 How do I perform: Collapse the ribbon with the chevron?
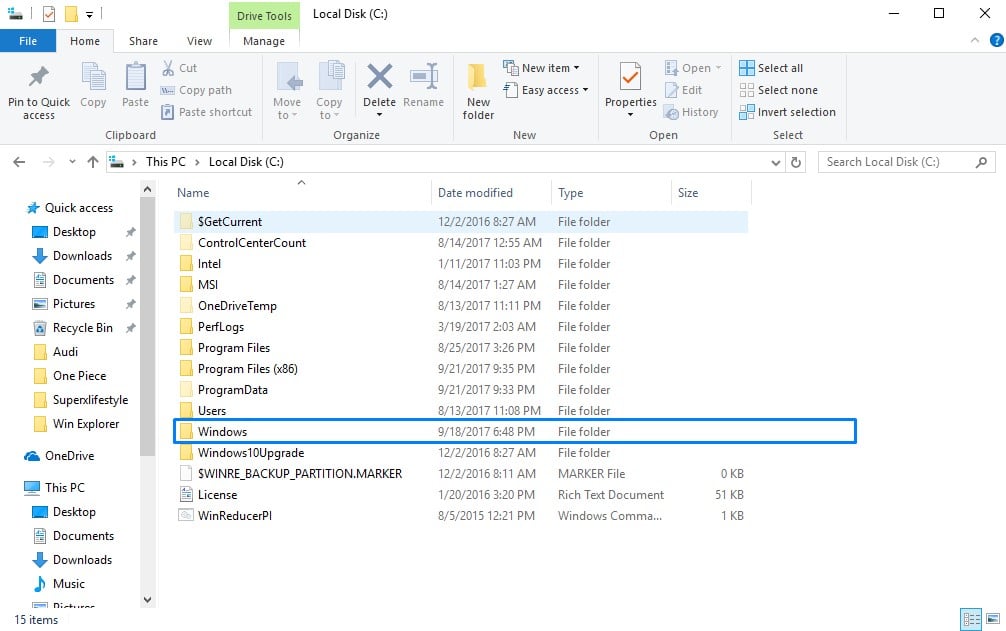(975, 40)
